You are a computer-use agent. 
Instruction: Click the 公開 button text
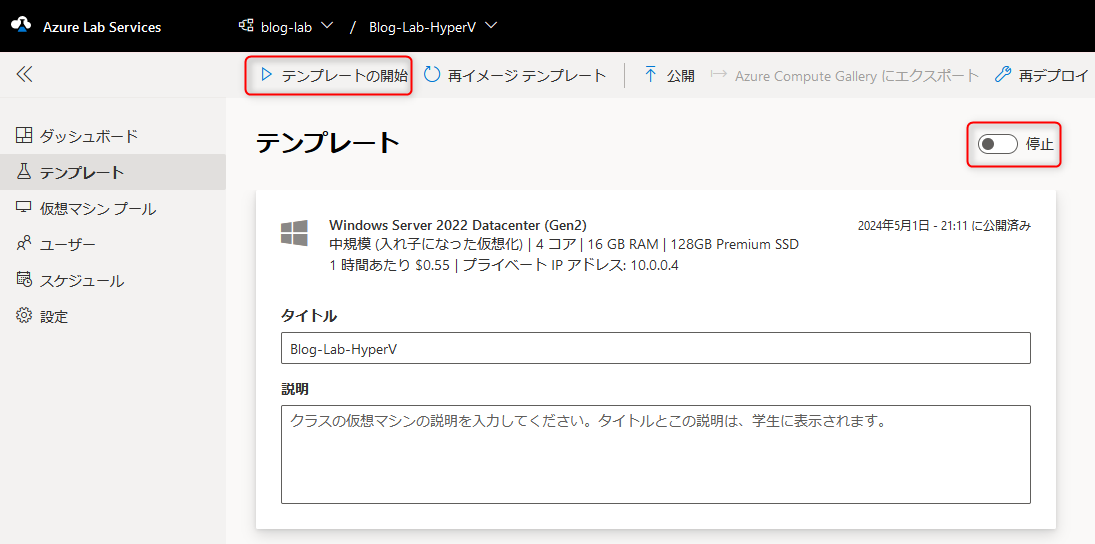click(680, 76)
